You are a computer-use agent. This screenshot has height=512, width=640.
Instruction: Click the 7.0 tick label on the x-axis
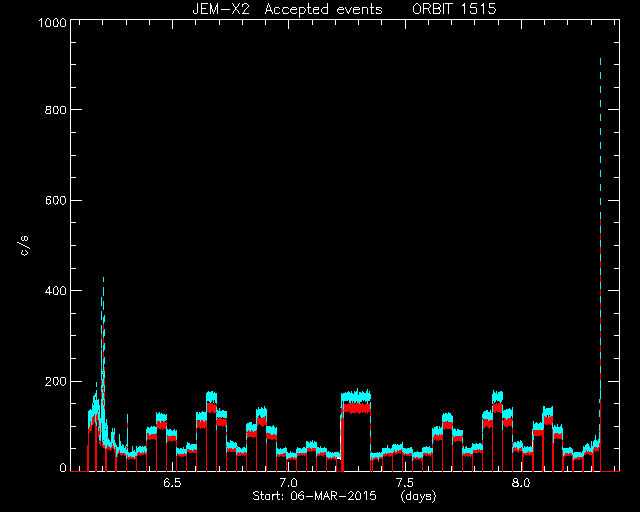coord(288,483)
